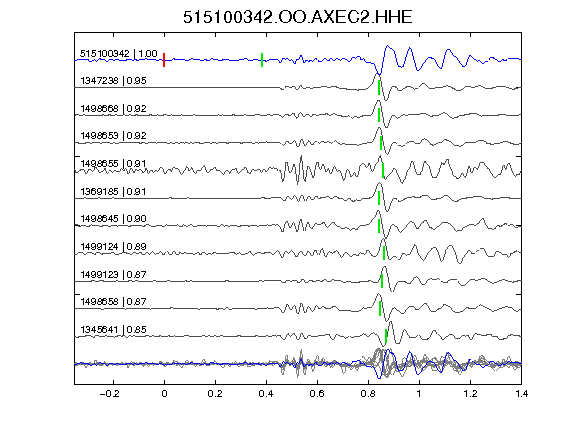Click the x-axis tick label 0.8
Image resolution: width=576 pixels, height=432 pixels.
pyautogui.click(x=368, y=394)
